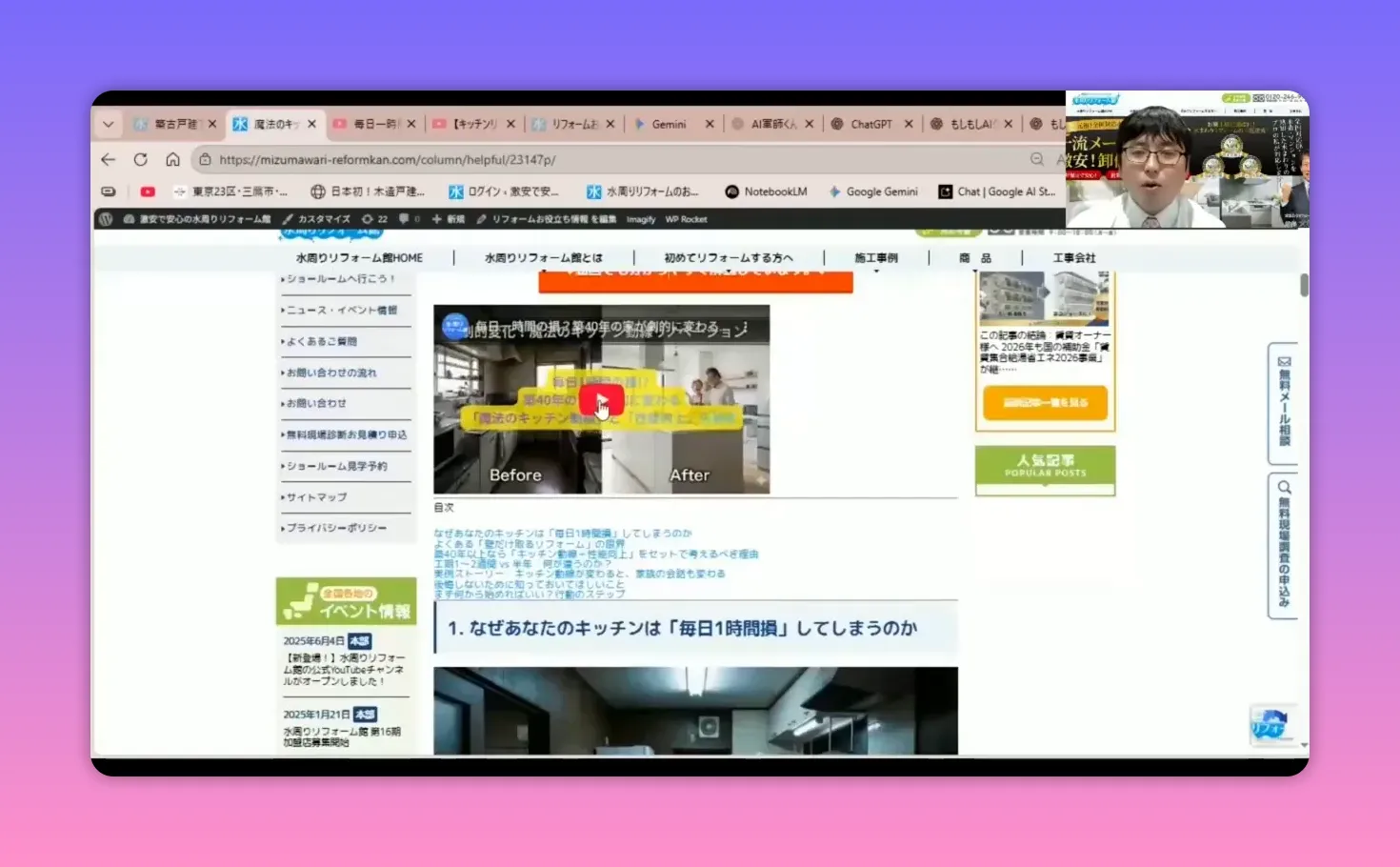Click the orange 関連記事一覧を見る button
The width and height of the screenshot is (1400, 867).
[1045, 402]
